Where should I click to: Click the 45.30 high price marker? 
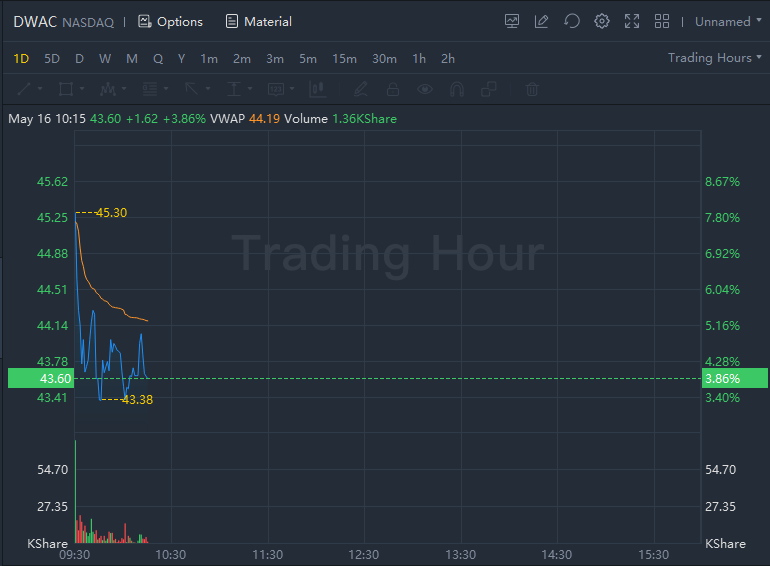[x=111, y=213]
